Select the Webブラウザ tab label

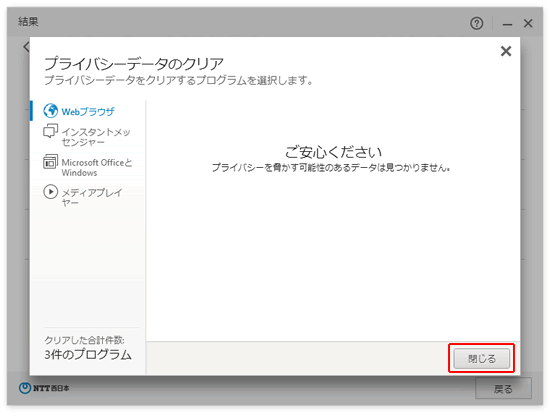click(x=88, y=112)
